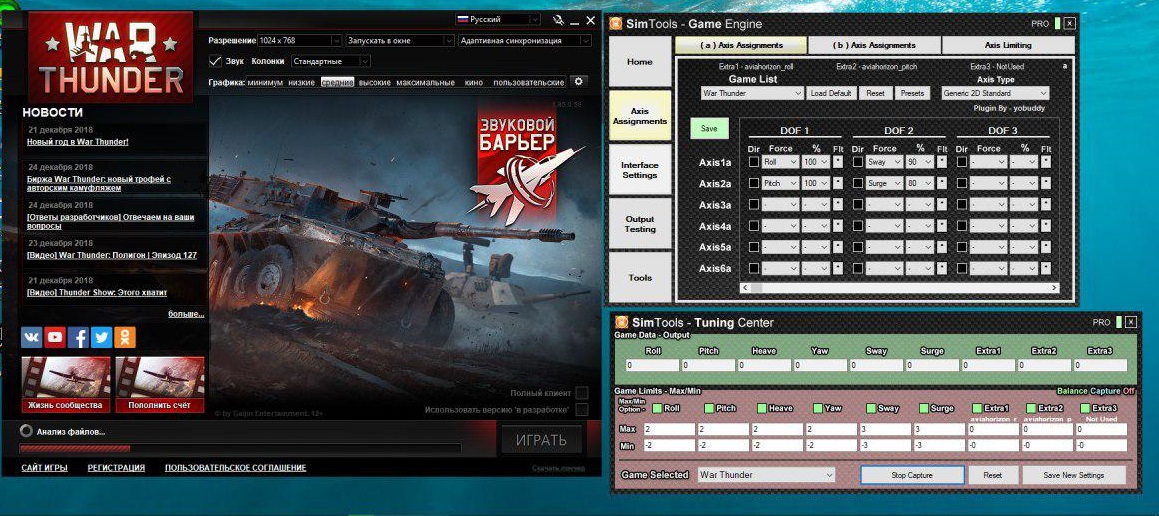Open the YouTube channel icon
The height and width of the screenshot is (516, 1159).
(x=55, y=337)
